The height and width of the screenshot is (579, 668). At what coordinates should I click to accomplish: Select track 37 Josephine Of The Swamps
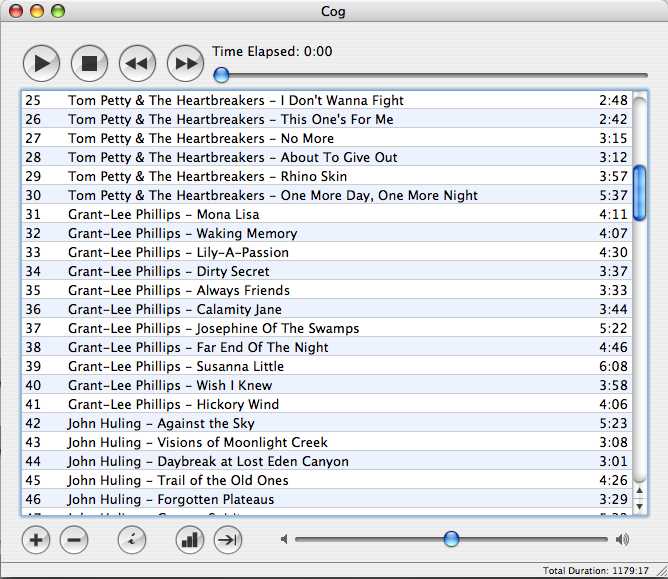click(327, 328)
